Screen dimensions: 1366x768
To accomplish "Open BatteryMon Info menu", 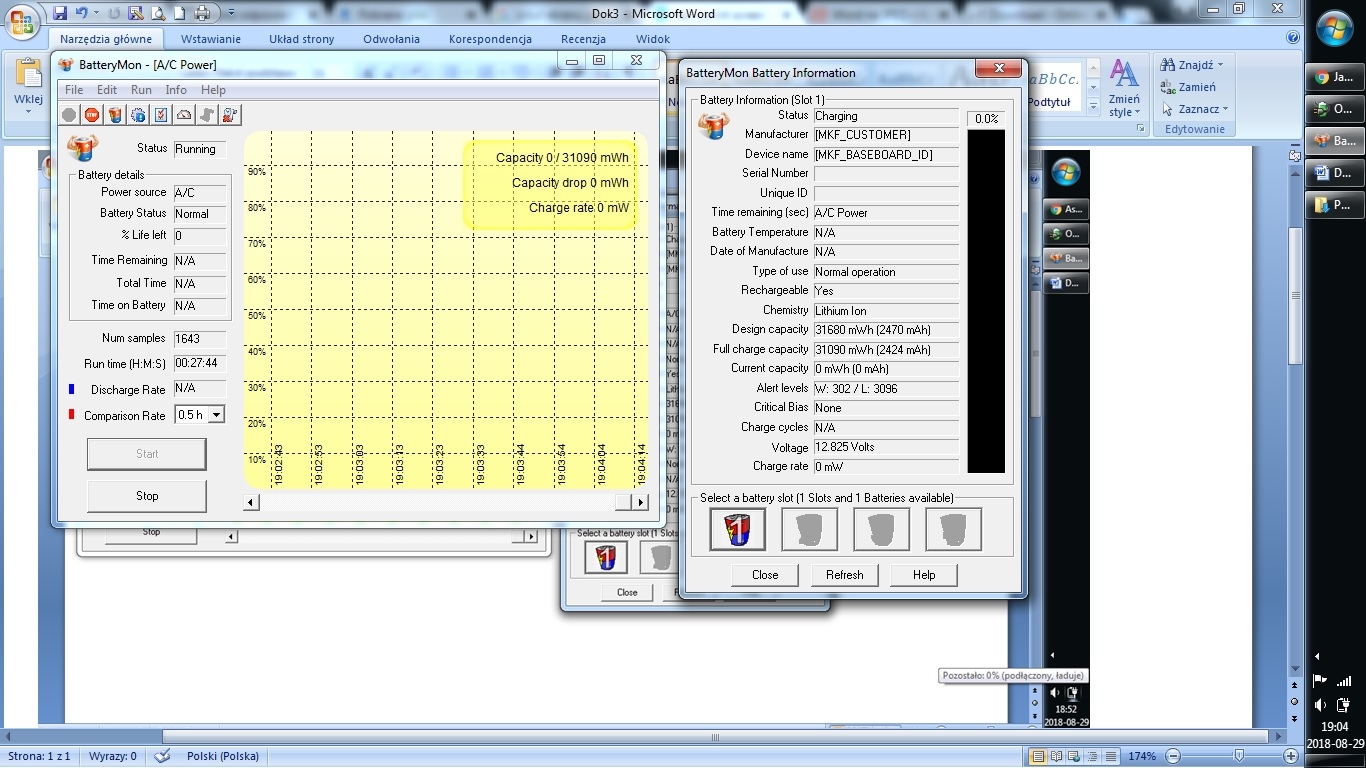I will pos(176,90).
